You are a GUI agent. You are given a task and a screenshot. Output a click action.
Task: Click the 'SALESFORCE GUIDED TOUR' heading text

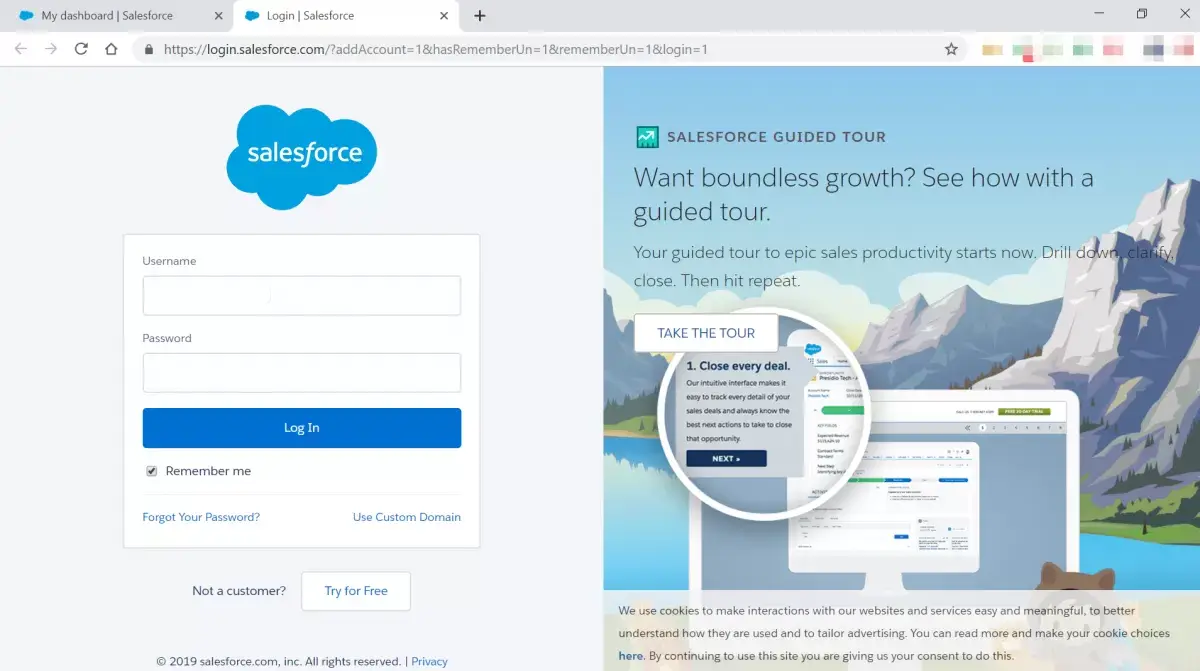(776, 137)
